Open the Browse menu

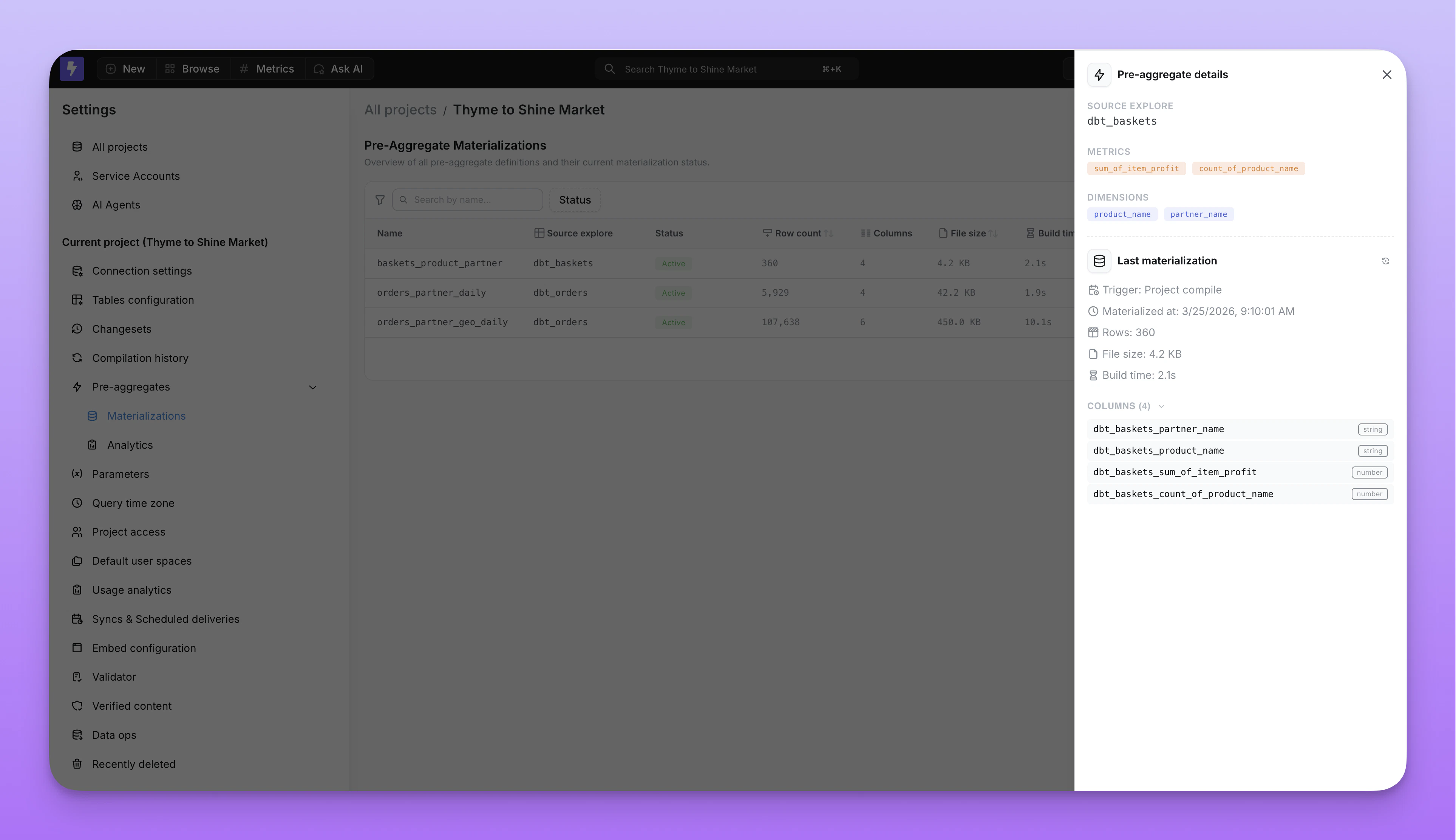[x=193, y=69]
